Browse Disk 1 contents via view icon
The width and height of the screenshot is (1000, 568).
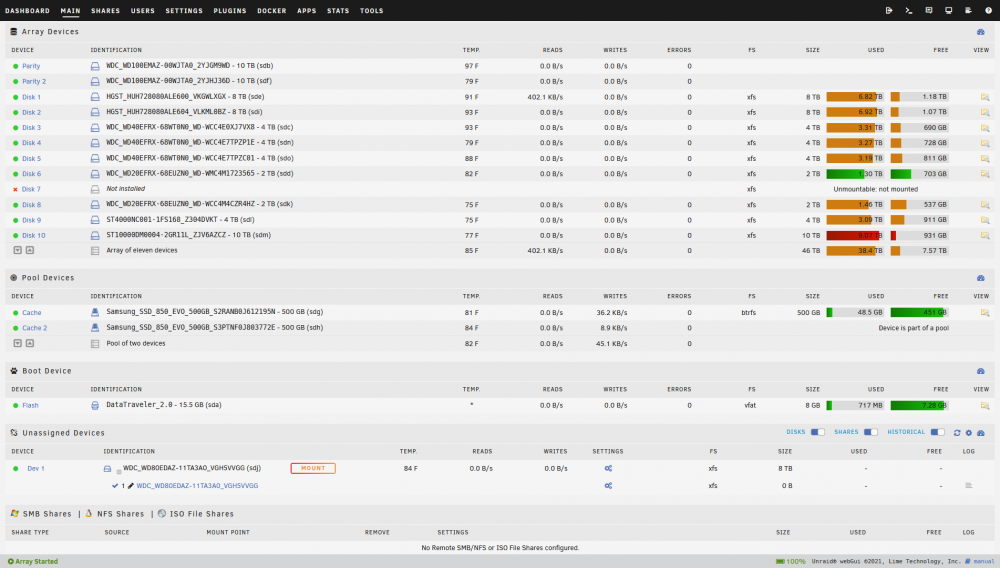pos(985,97)
